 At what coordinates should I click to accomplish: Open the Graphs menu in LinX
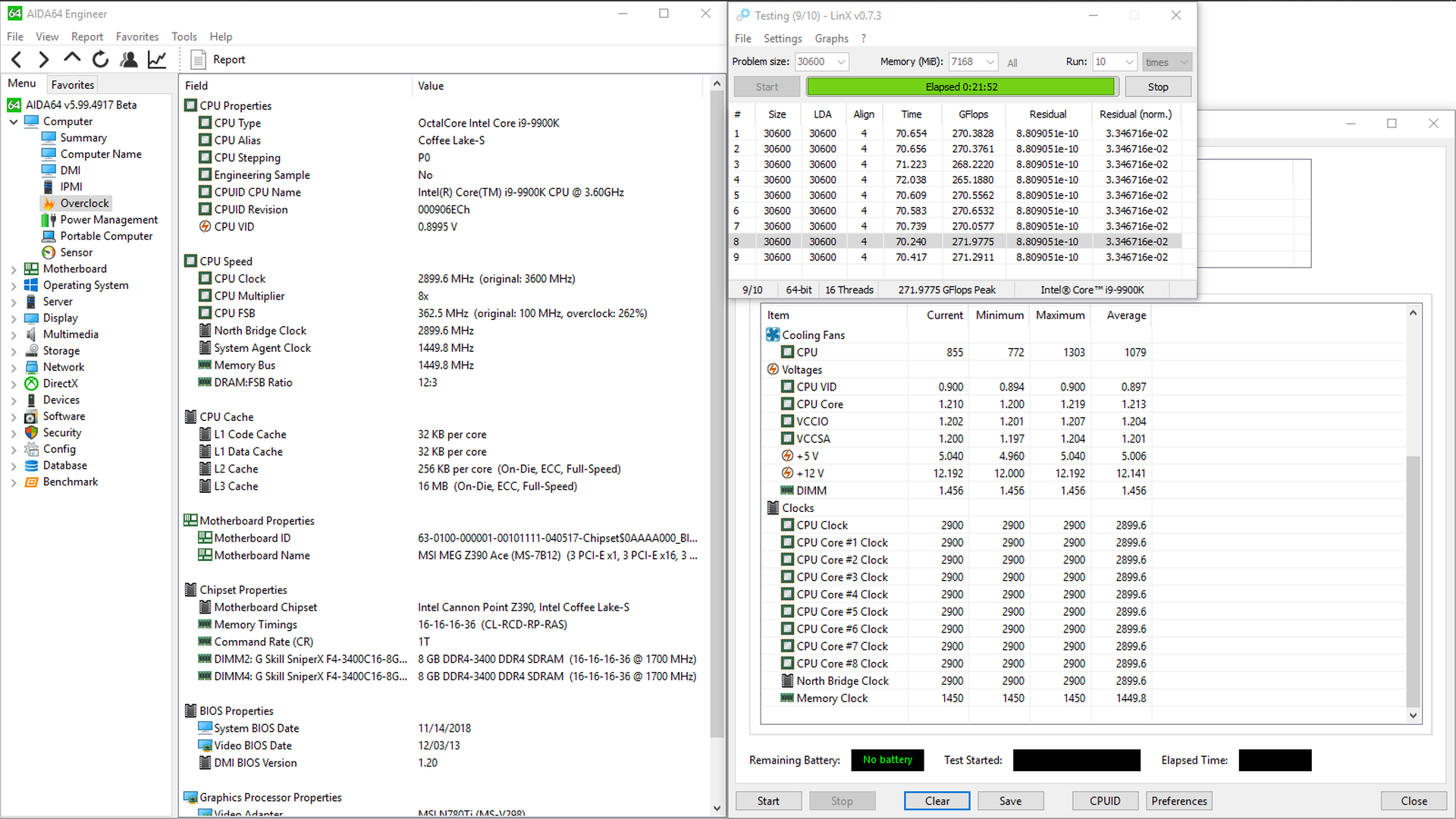(831, 39)
